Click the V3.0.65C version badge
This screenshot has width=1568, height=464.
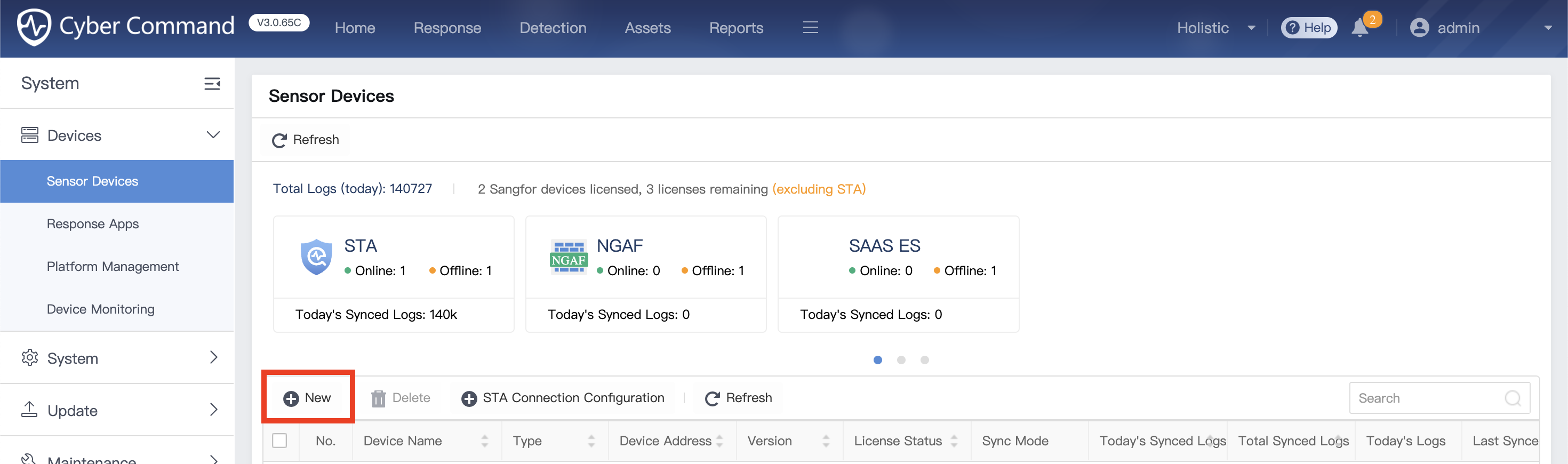(x=279, y=22)
